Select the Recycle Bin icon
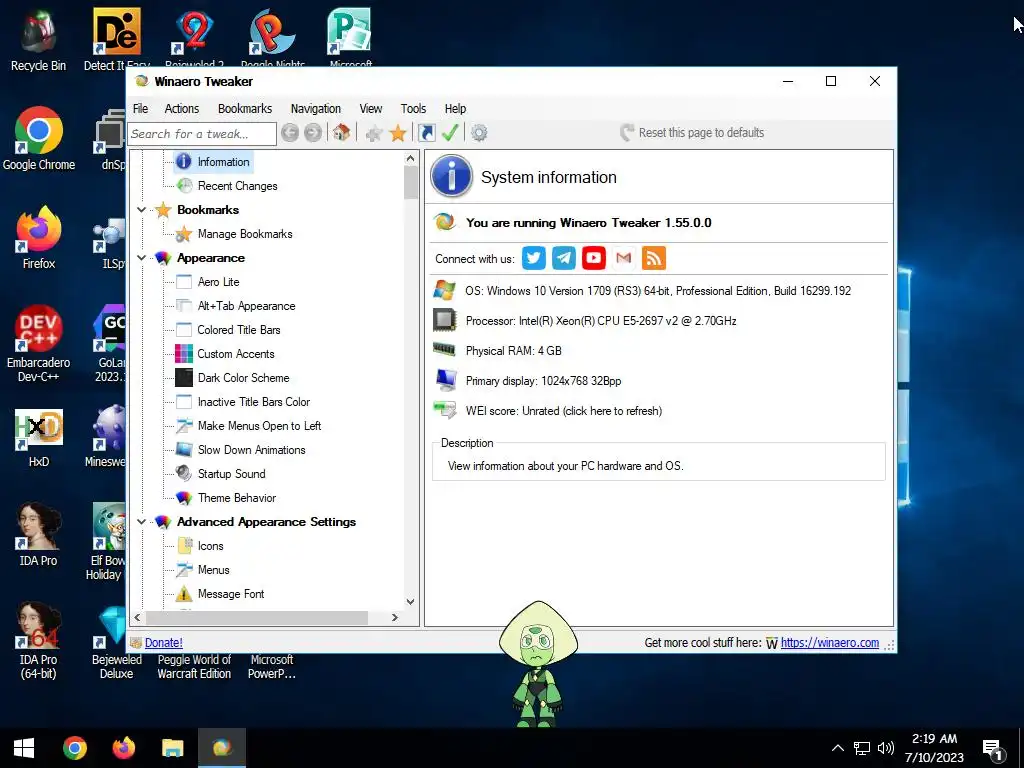Screen dimensions: 1024x768 click(x=39, y=40)
